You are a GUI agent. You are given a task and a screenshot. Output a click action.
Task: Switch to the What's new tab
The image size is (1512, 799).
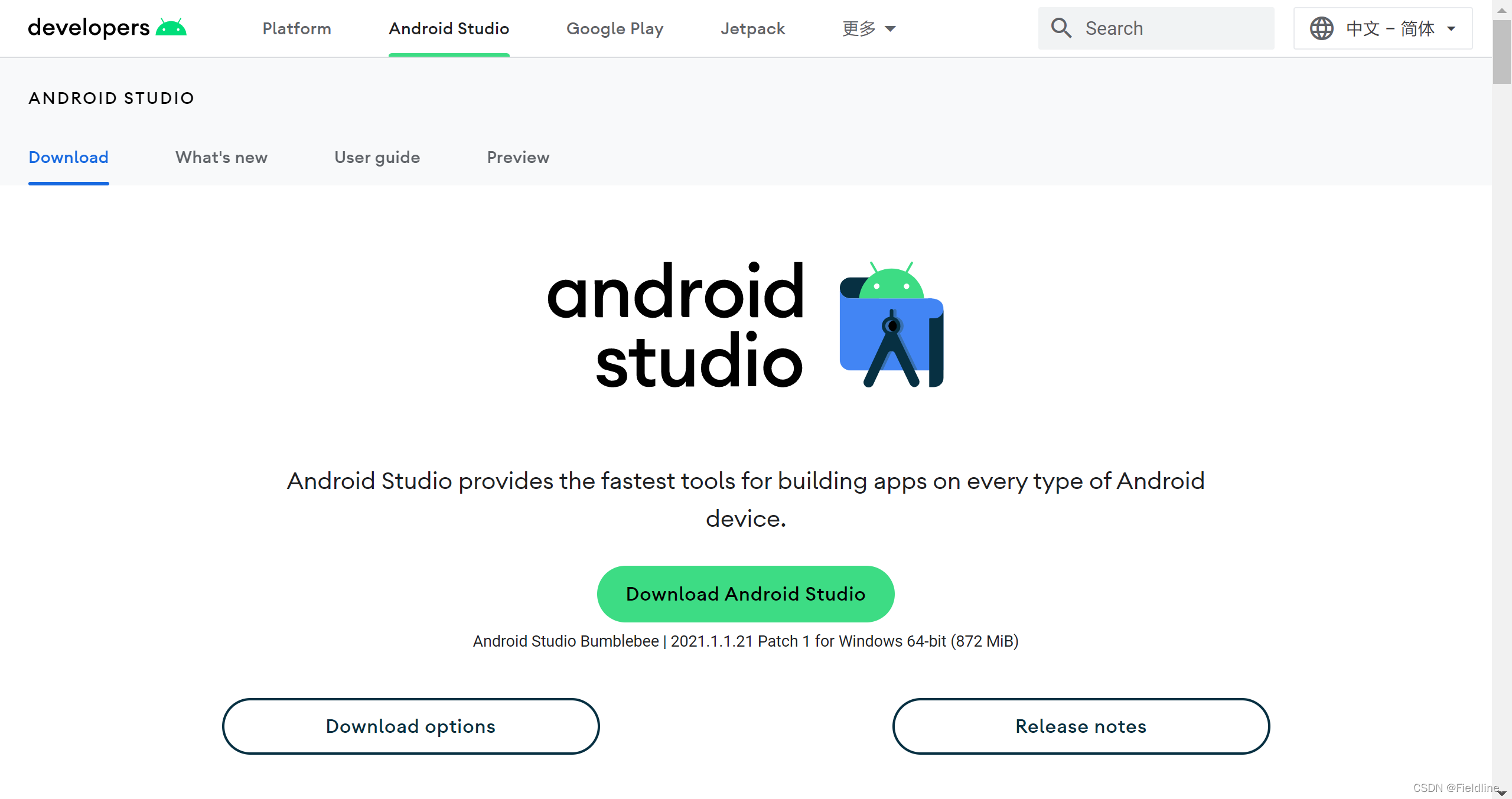(221, 157)
